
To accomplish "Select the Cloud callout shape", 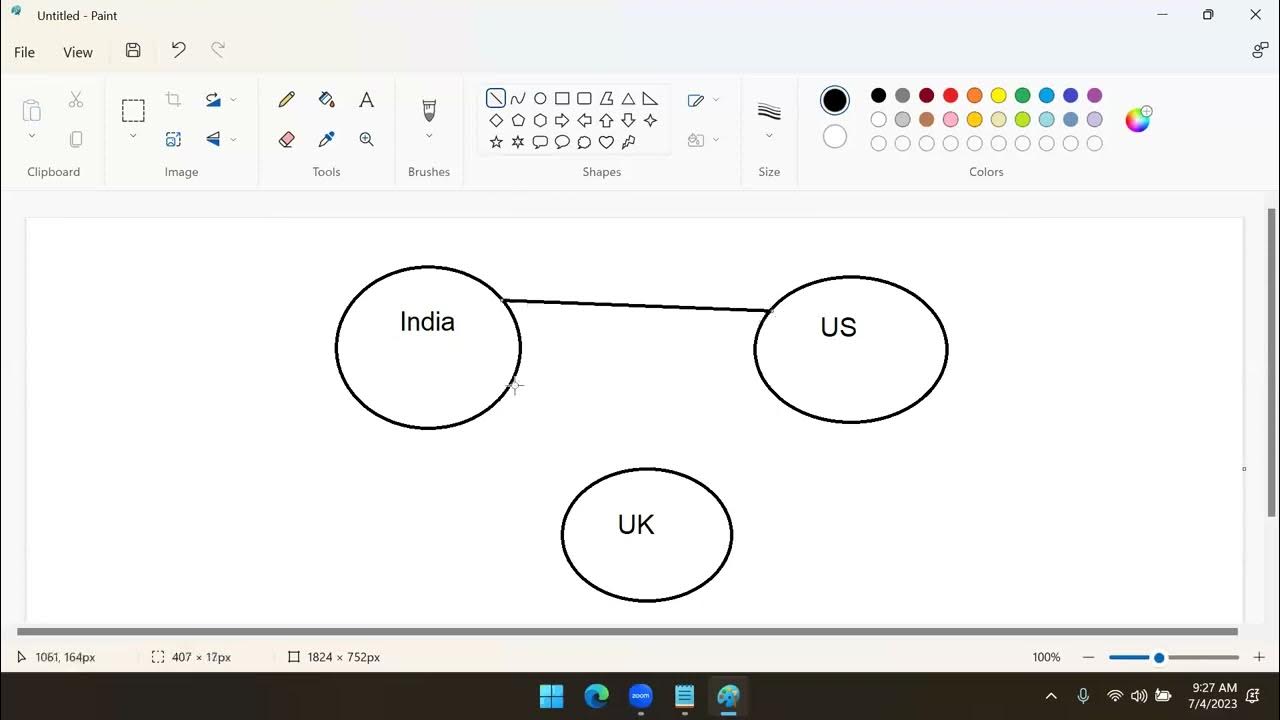I will tap(584, 142).
